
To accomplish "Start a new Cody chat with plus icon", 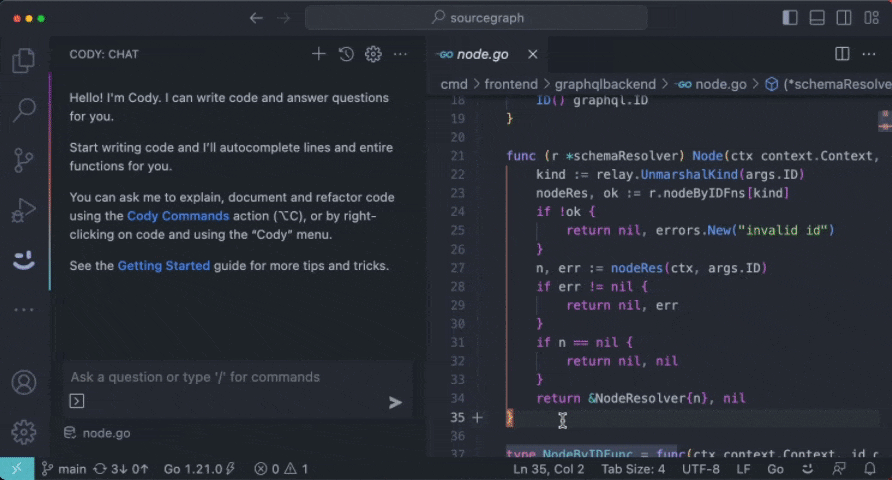I will 319,54.
